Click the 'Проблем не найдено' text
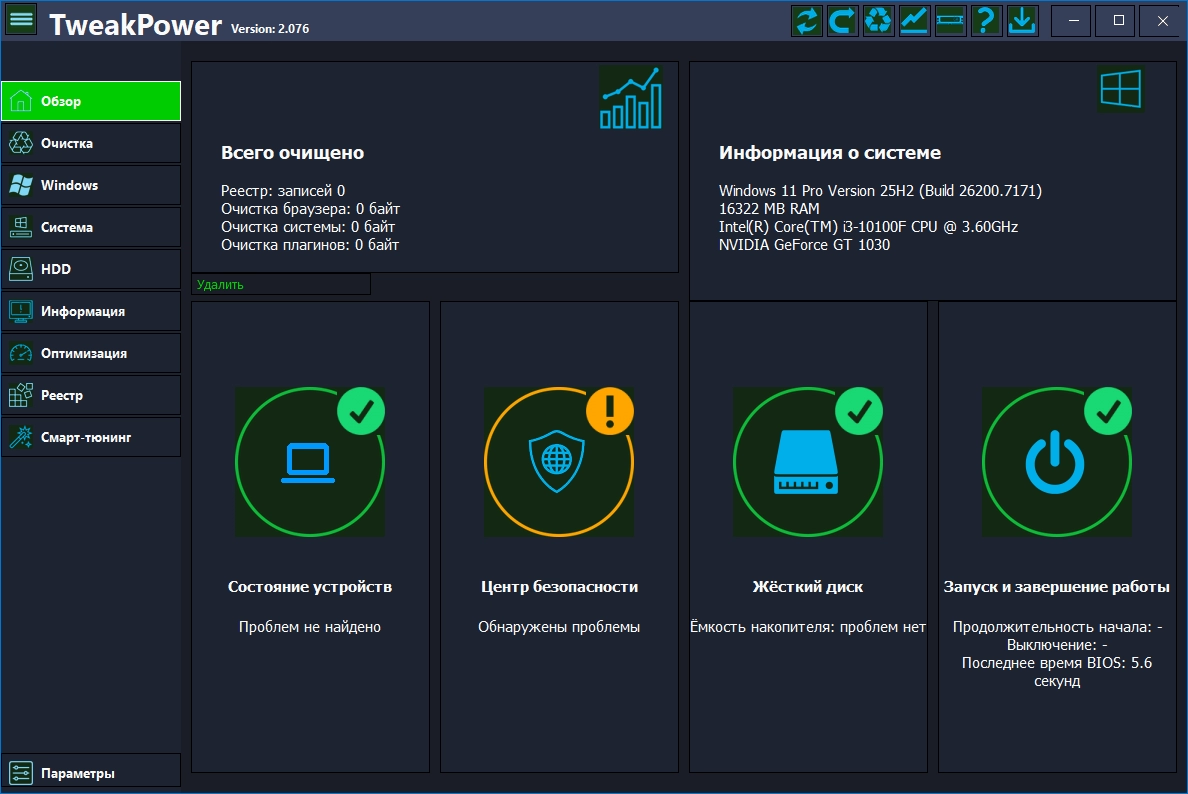Screen dimensions: 1188x794 [x=310, y=627]
